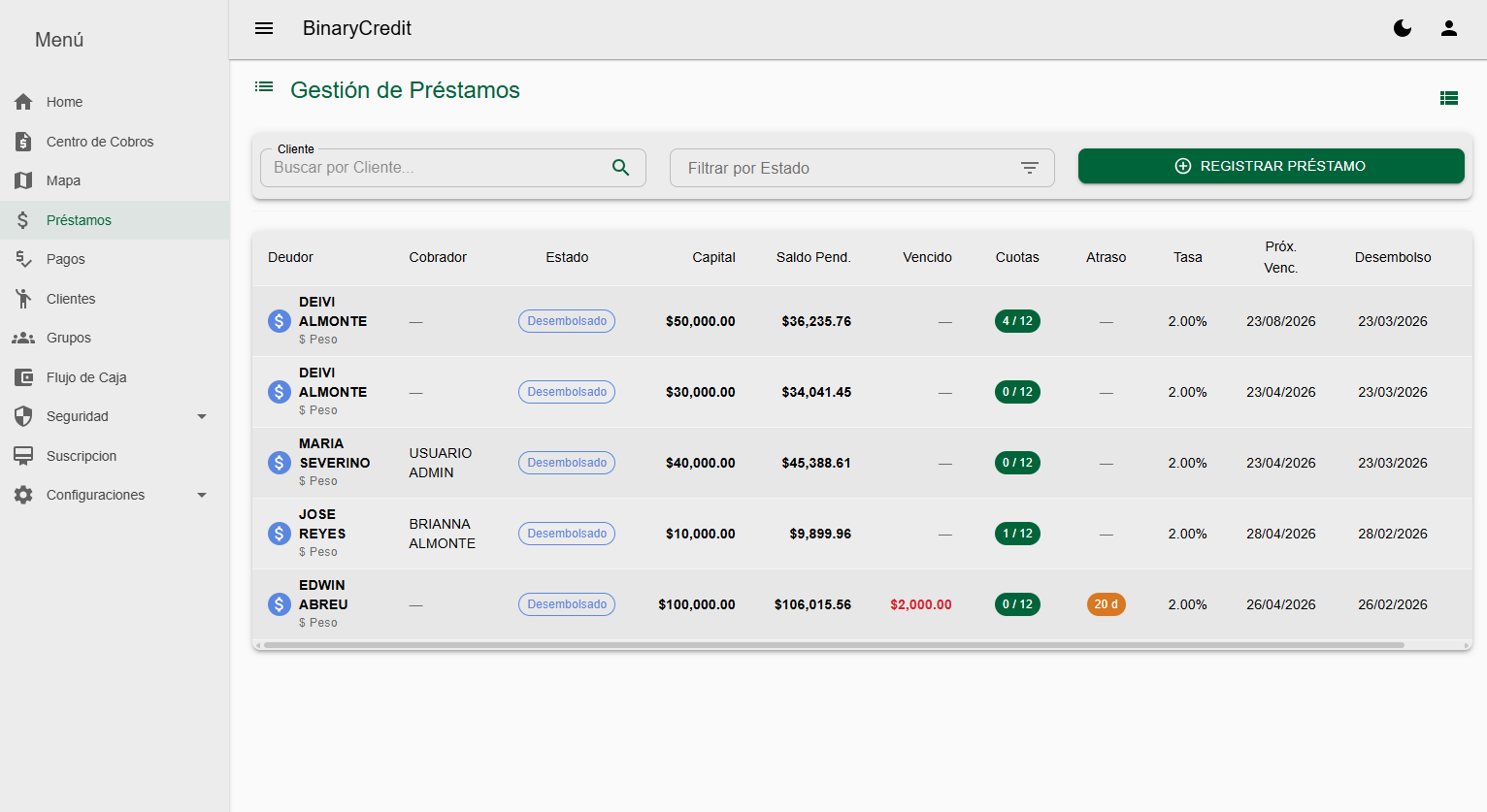Open the Grupos menu item

115,338
